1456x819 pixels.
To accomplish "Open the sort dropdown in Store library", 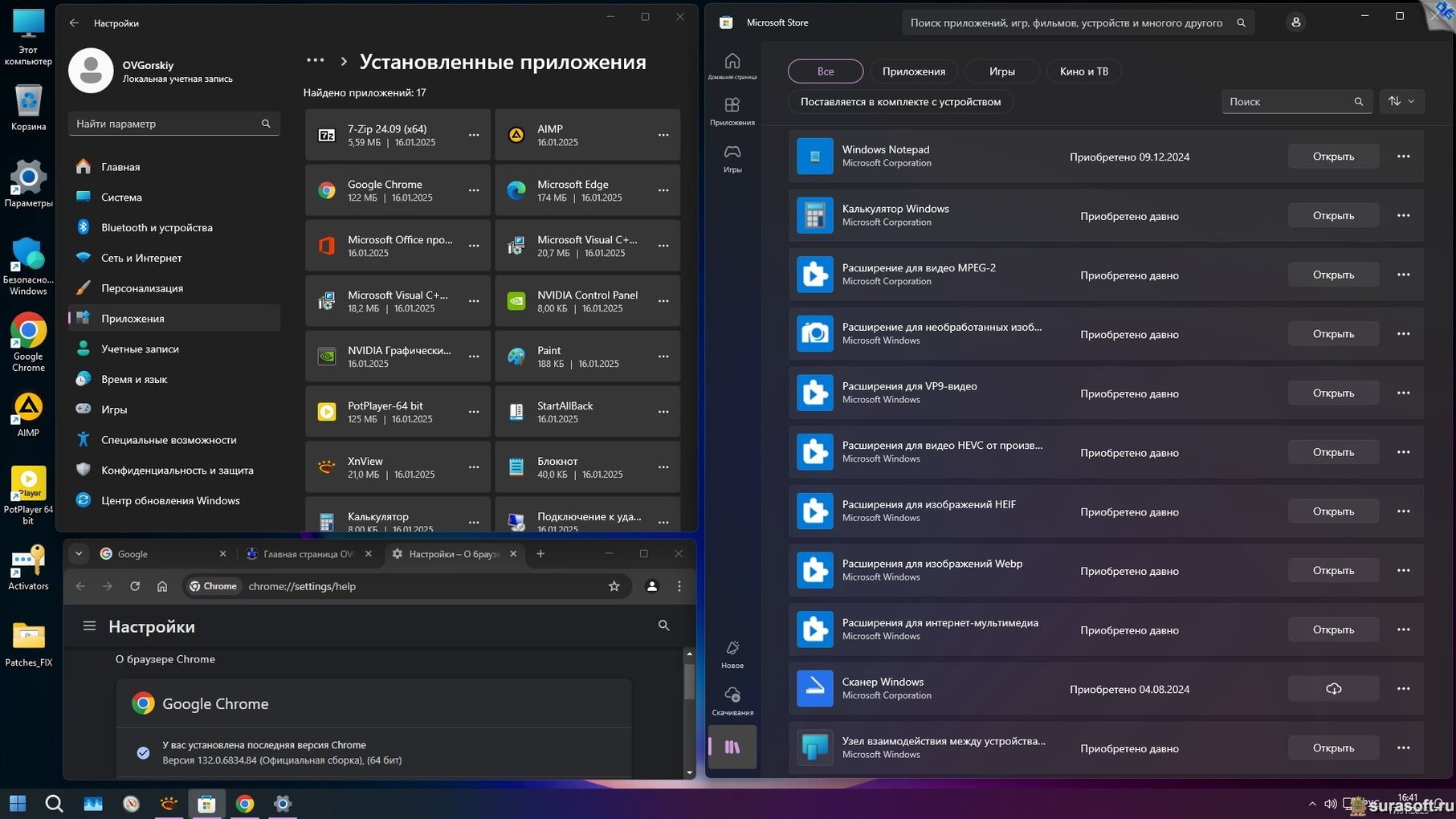I will tap(1402, 101).
